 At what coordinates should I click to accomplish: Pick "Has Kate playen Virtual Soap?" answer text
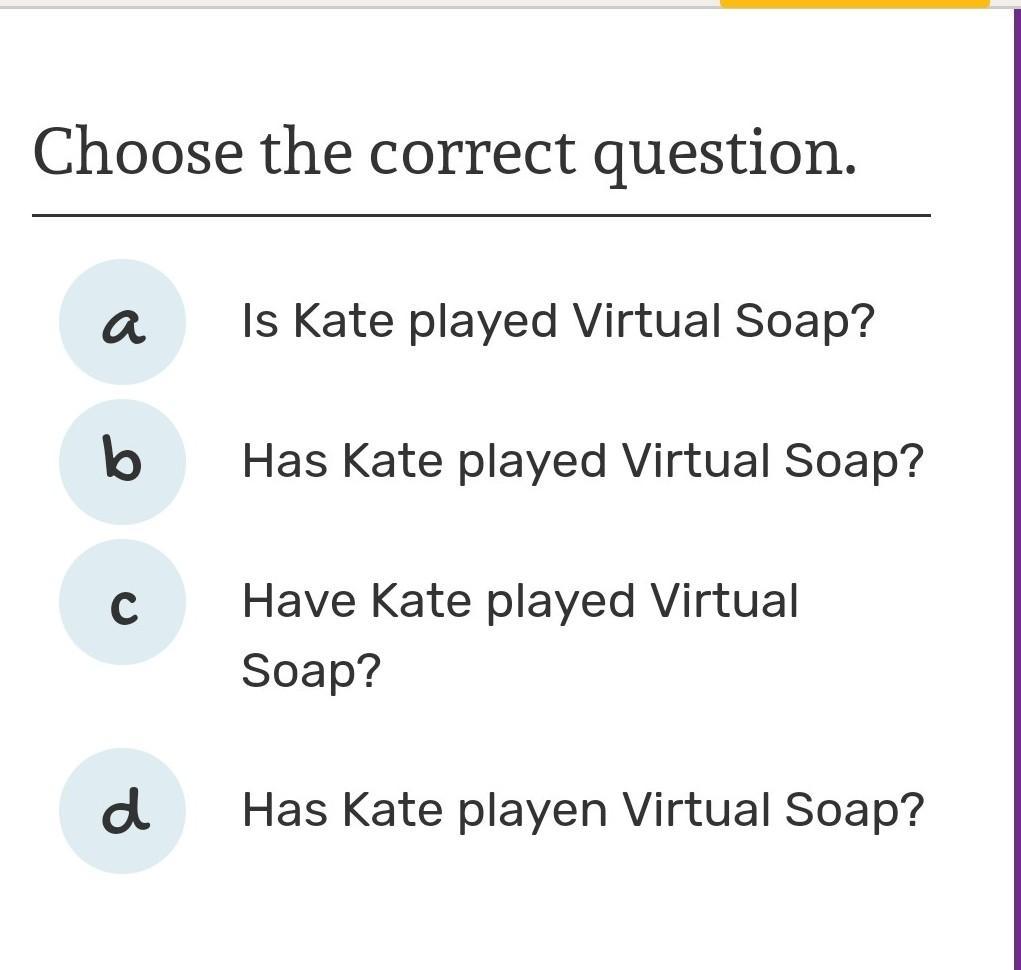click(x=582, y=810)
